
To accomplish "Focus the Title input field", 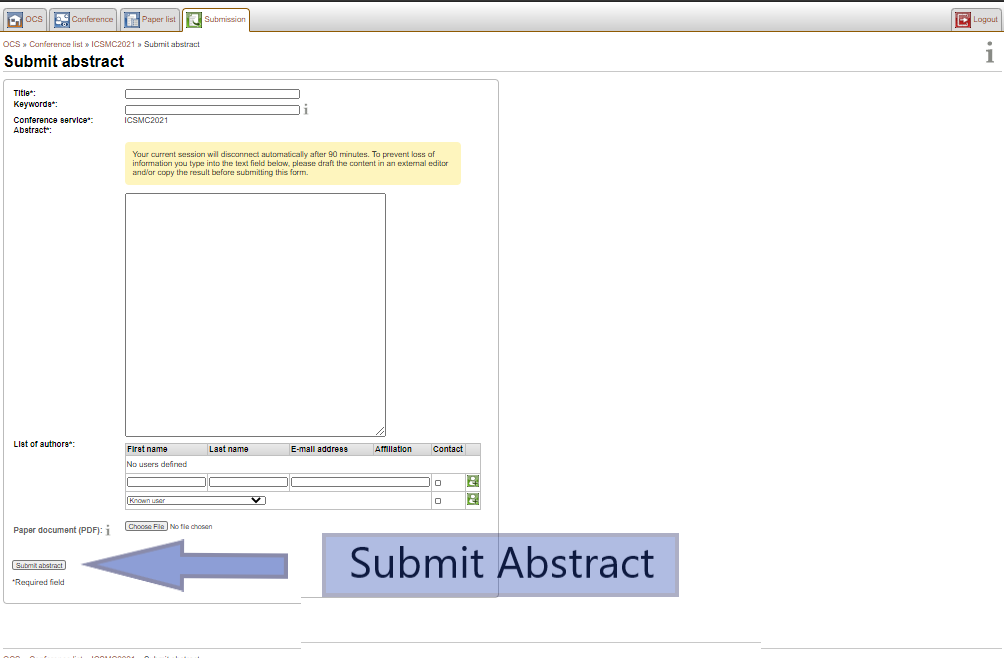I will coord(212,94).
